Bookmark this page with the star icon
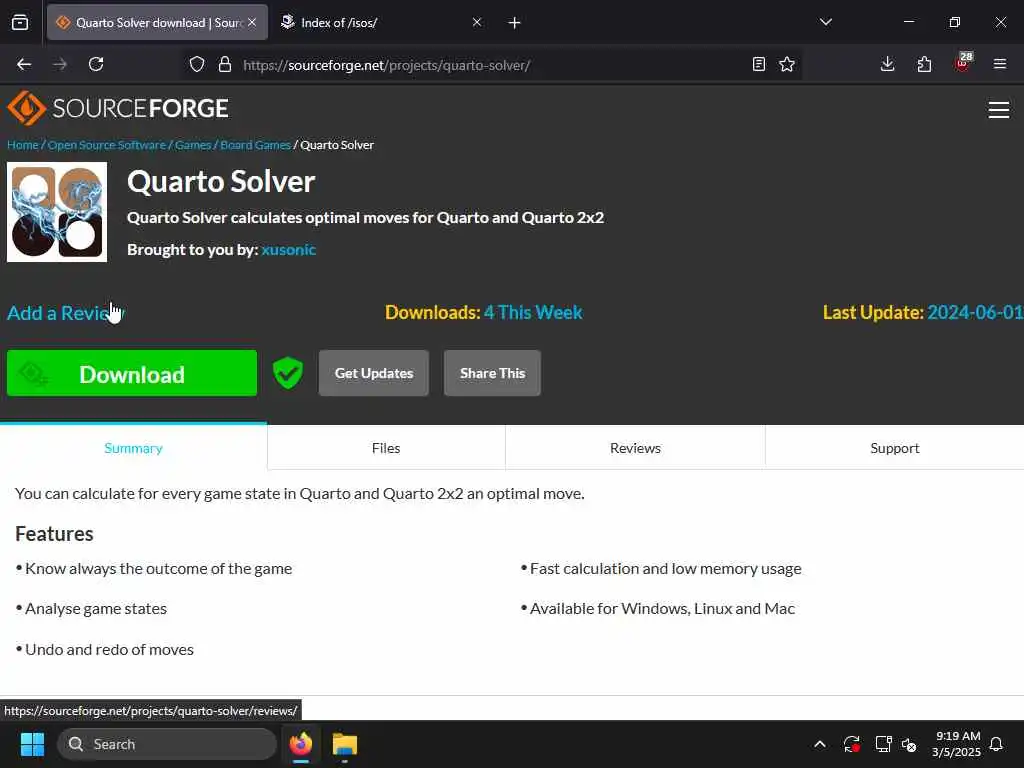 (787, 64)
